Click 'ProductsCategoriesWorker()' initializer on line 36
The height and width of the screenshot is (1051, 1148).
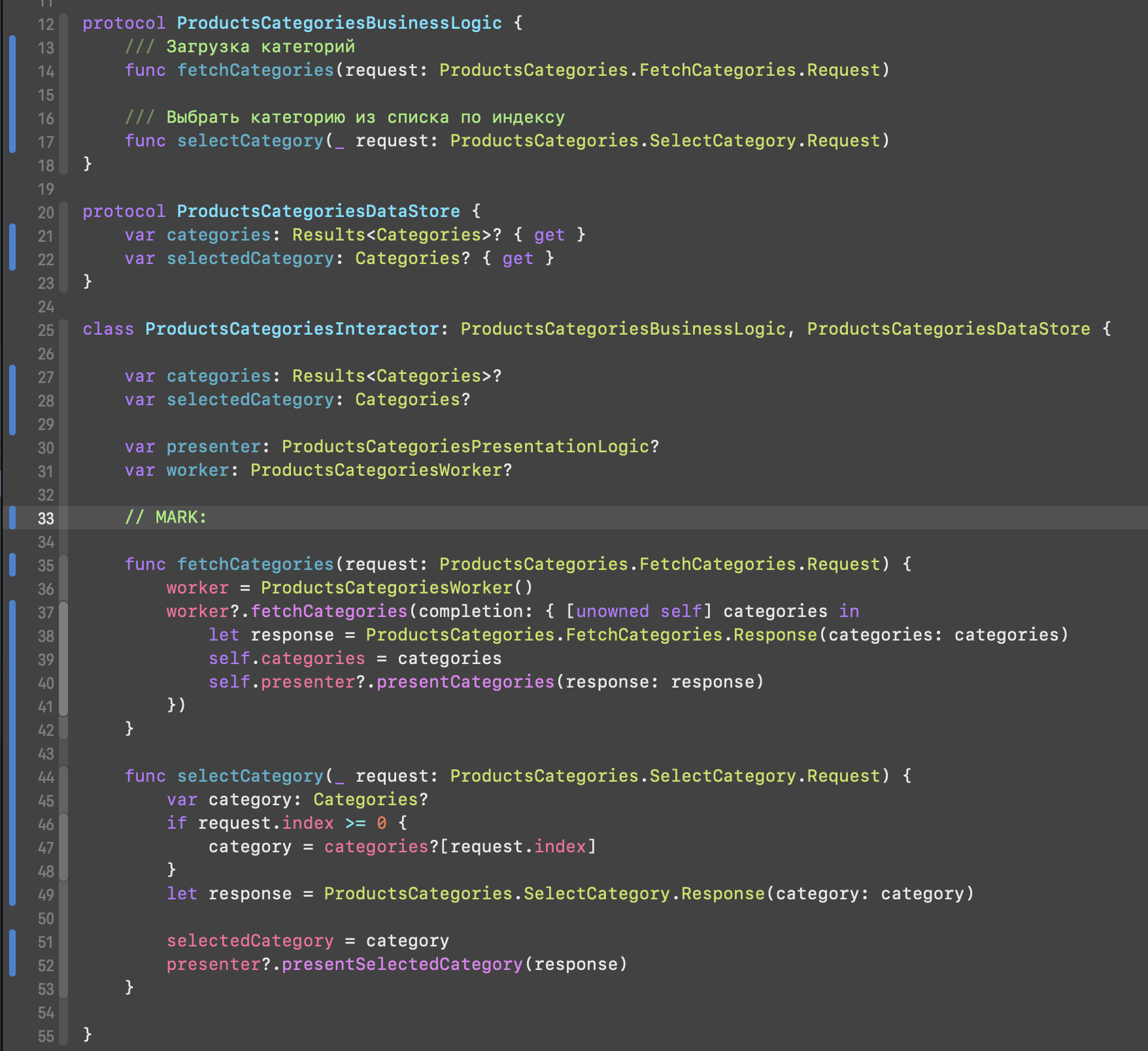tap(397, 588)
